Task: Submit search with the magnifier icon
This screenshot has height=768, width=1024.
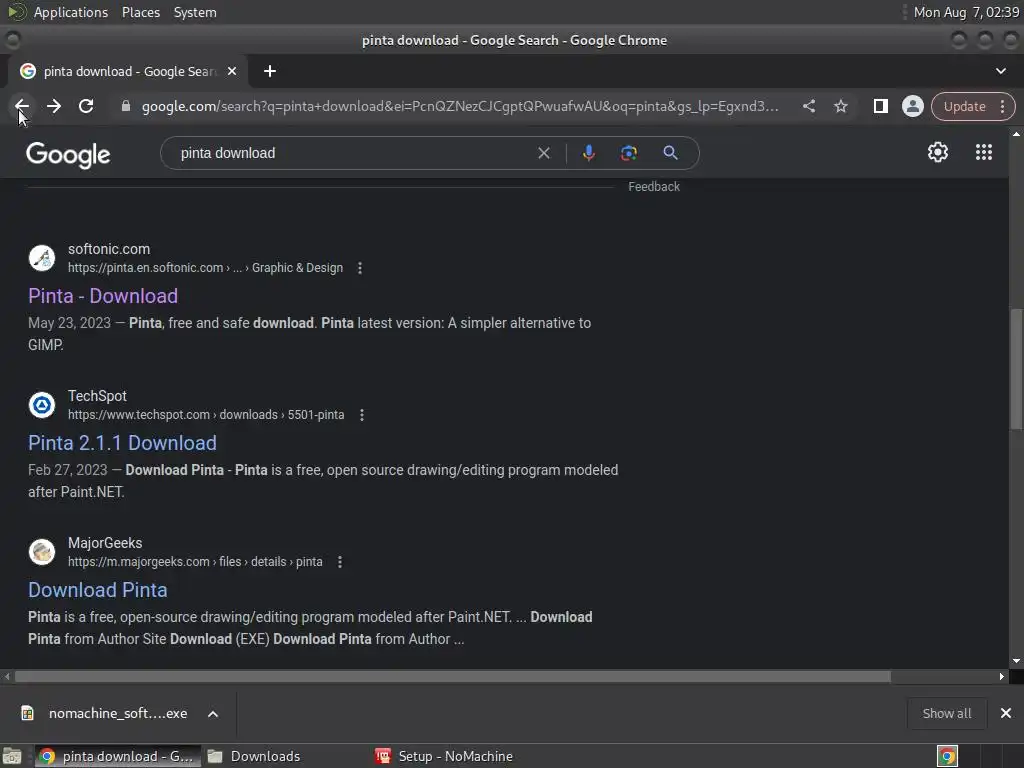Action: (x=670, y=153)
